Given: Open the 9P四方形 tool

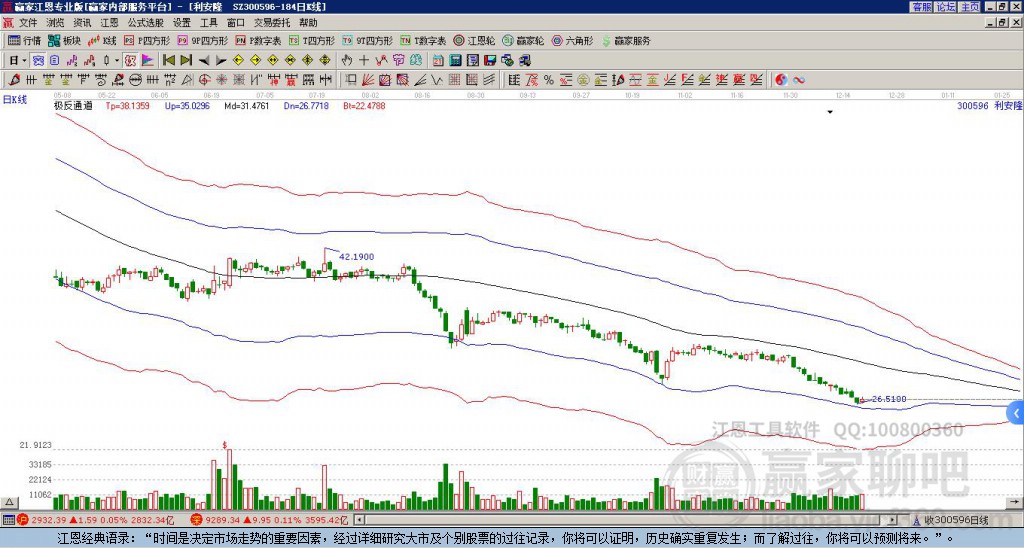Looking at the screenshot, I should [203, 40].
